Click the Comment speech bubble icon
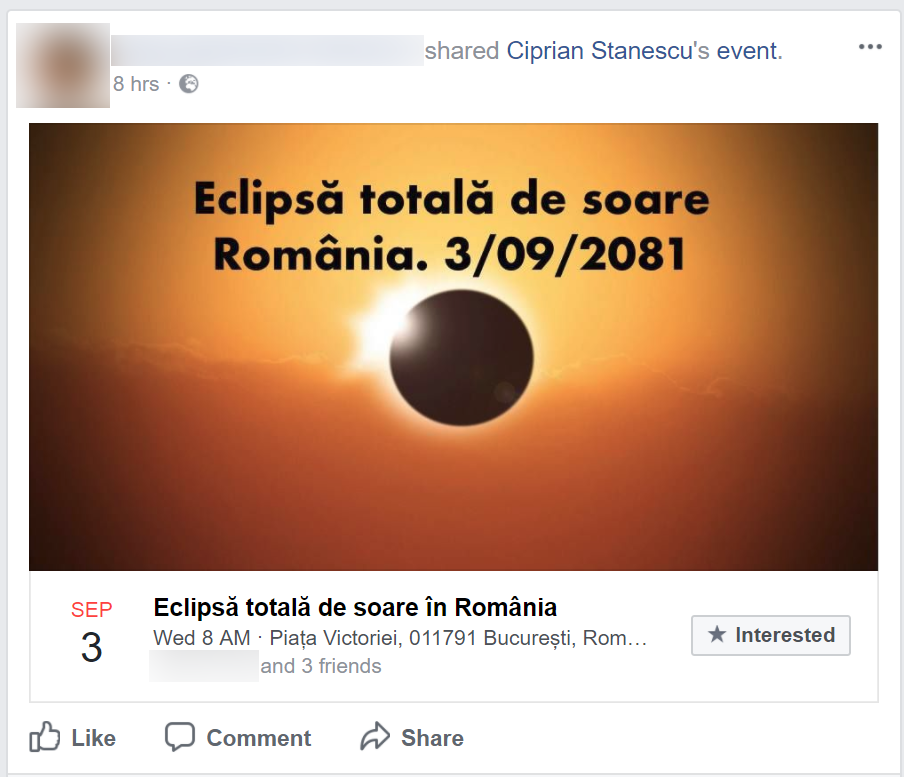This screenshot has width=904, height=777. coord(179,737)
